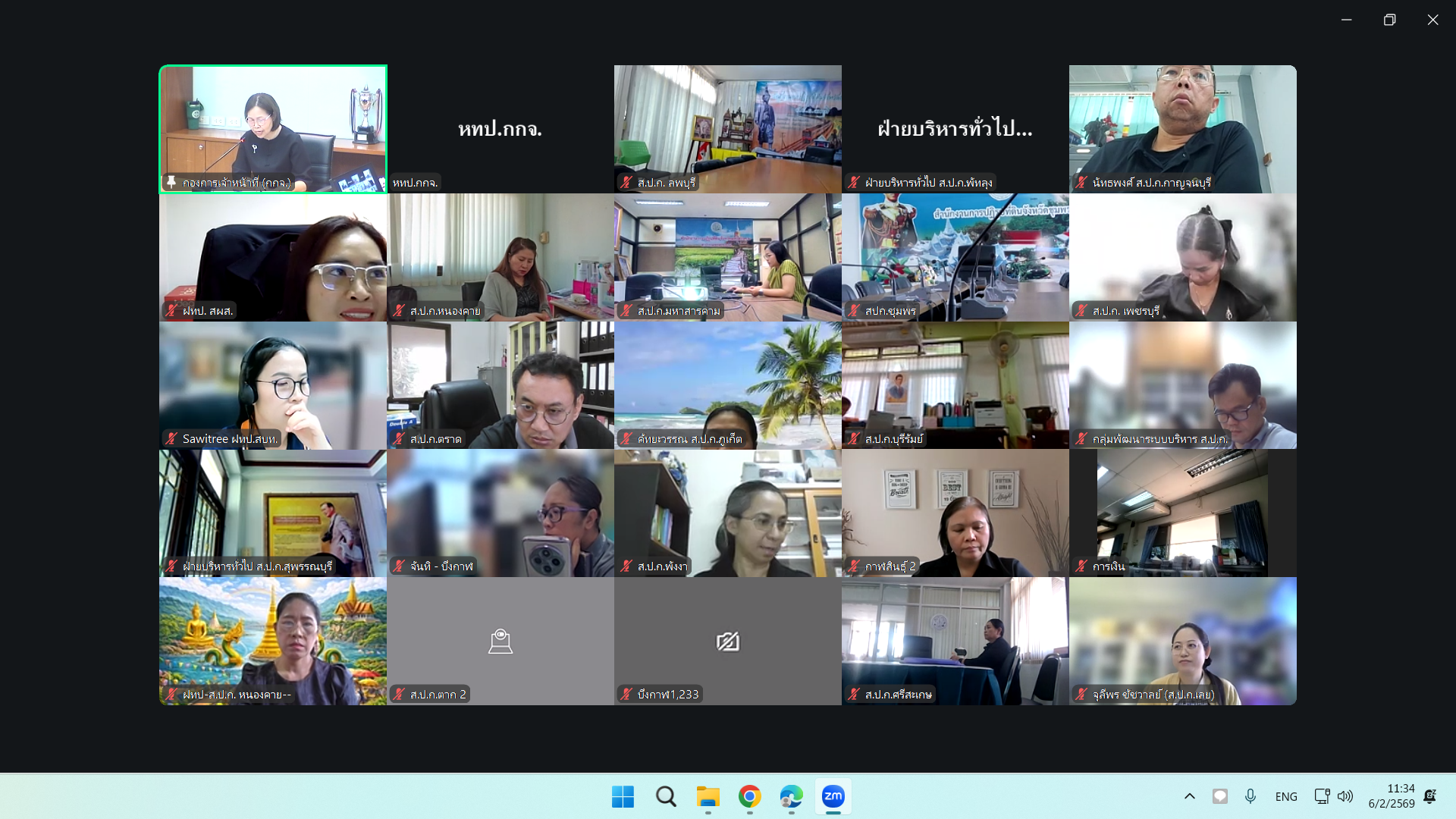The width and height of the screenshot is (1456, 819).
Task: Open the ENG language input switcher
Action: pyautogui.click(x=1286, y=796)
